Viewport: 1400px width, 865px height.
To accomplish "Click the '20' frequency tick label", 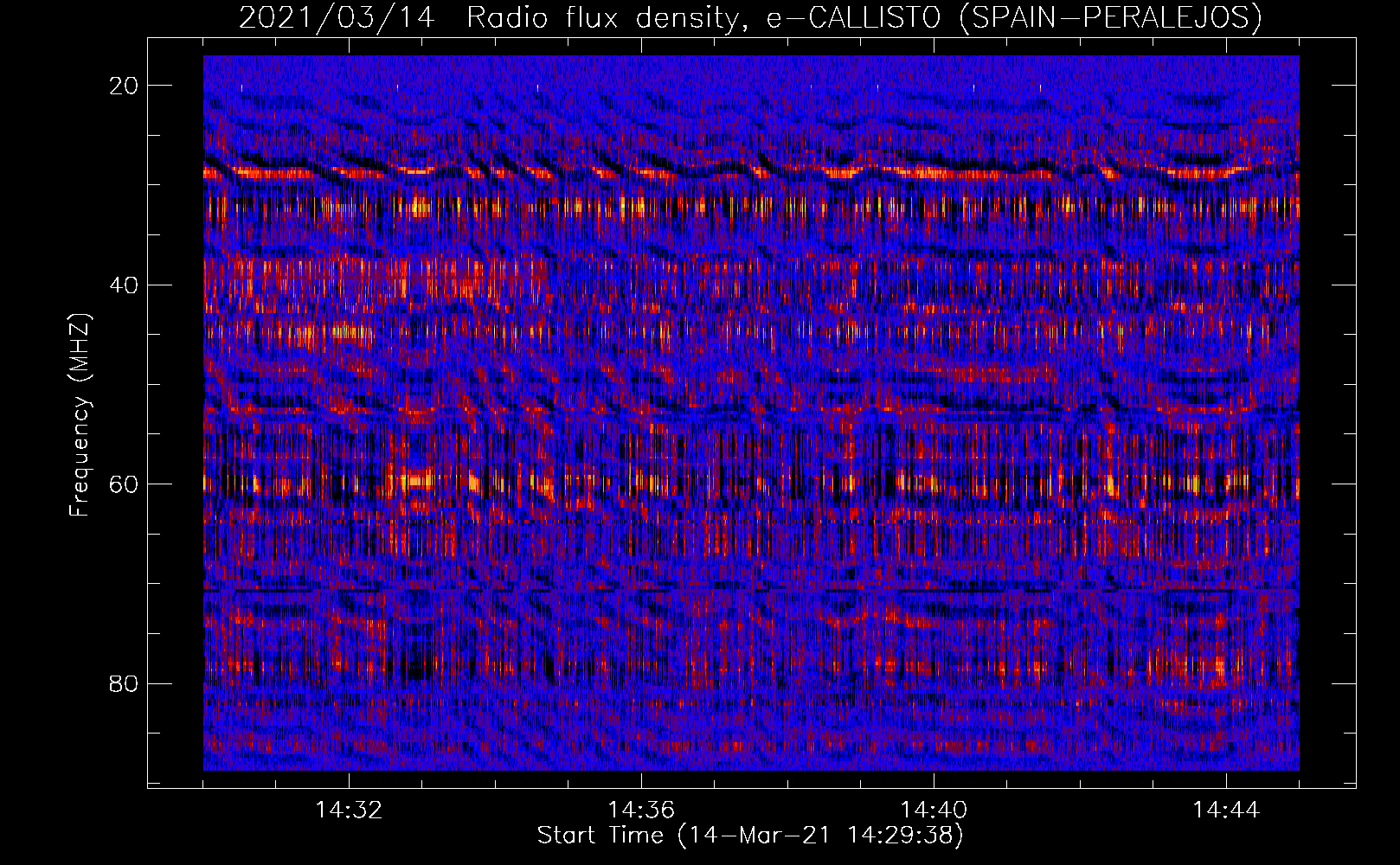I will tap(124, 86).
